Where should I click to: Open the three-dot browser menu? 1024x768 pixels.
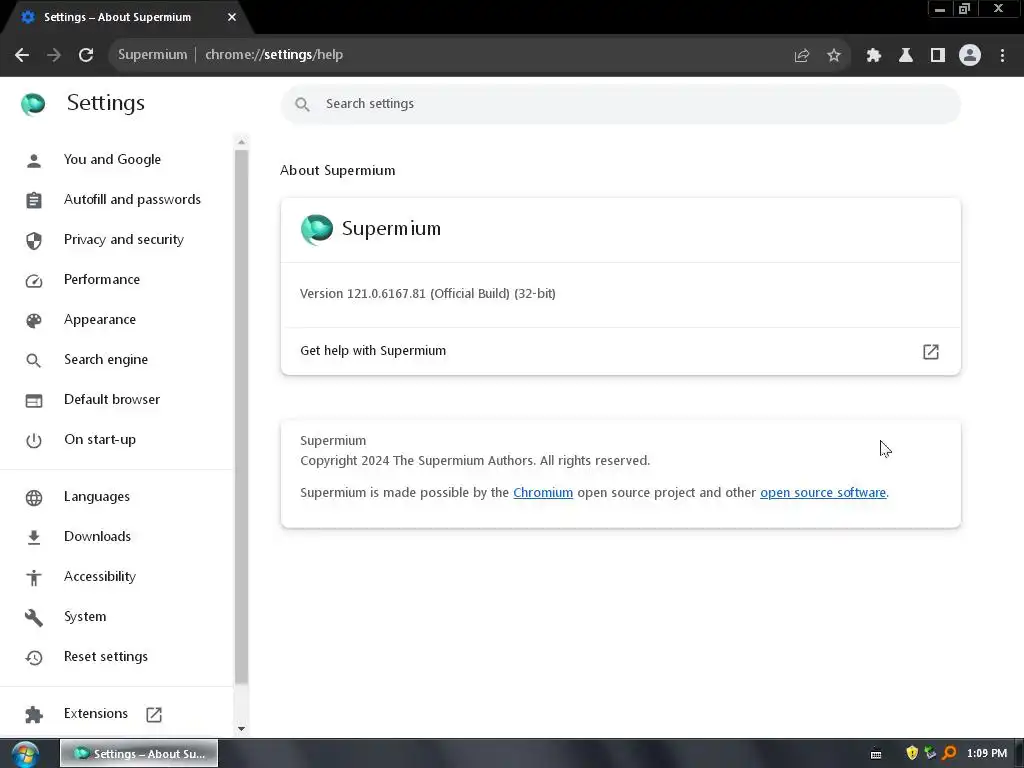coord(1002,56)
